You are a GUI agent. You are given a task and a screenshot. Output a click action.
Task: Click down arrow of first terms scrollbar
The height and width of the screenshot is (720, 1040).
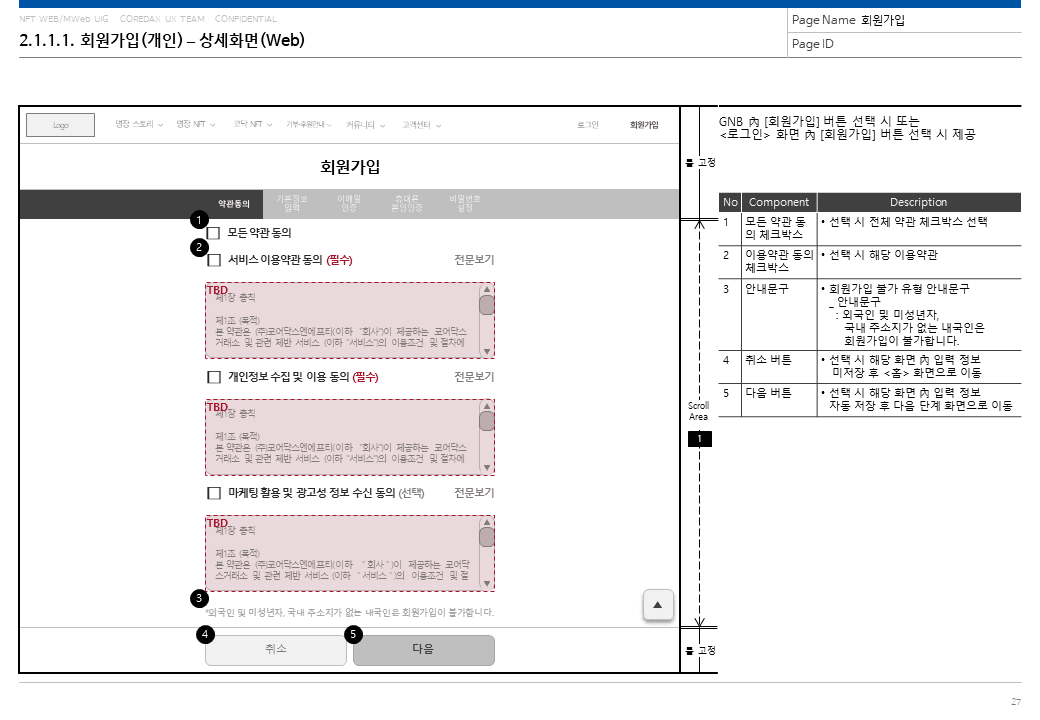click(487, 351)
